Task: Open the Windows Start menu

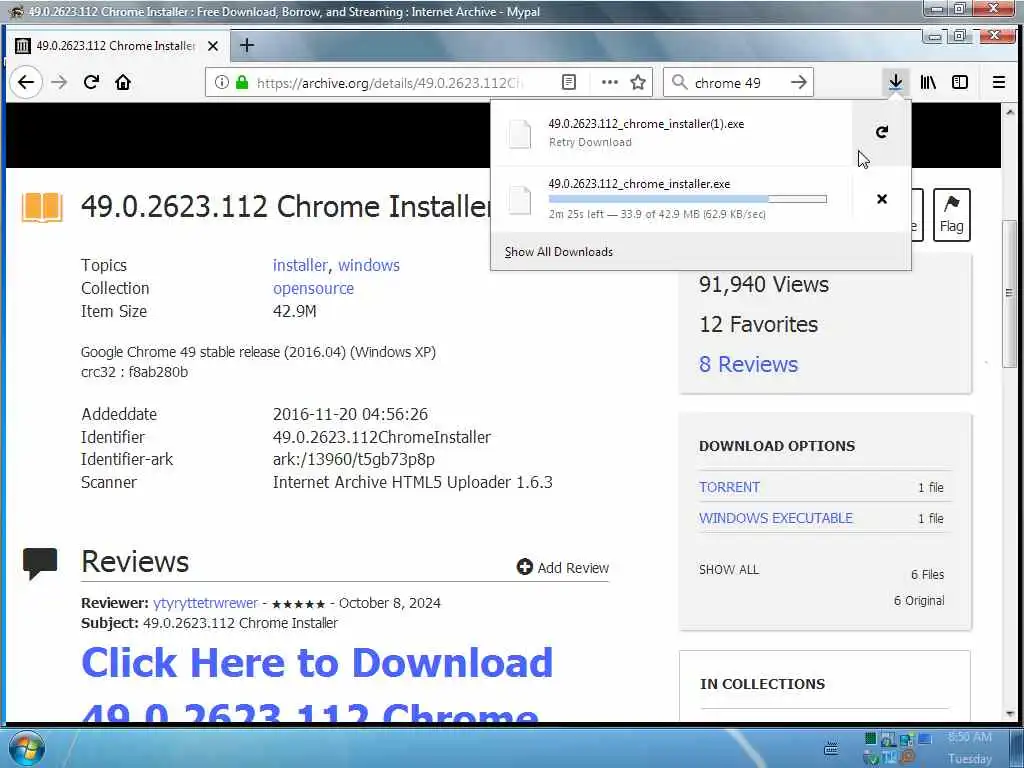Action: pyautogui.click(x=26, y=748)
